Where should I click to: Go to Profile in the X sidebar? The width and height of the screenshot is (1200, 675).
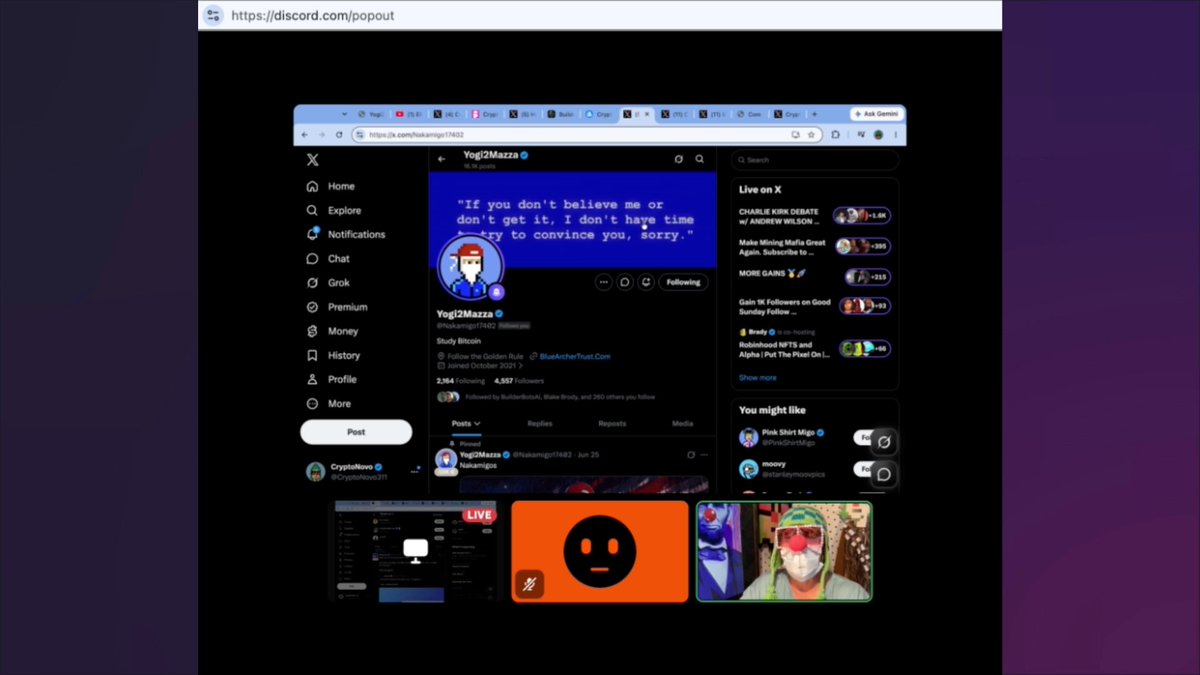331,379
